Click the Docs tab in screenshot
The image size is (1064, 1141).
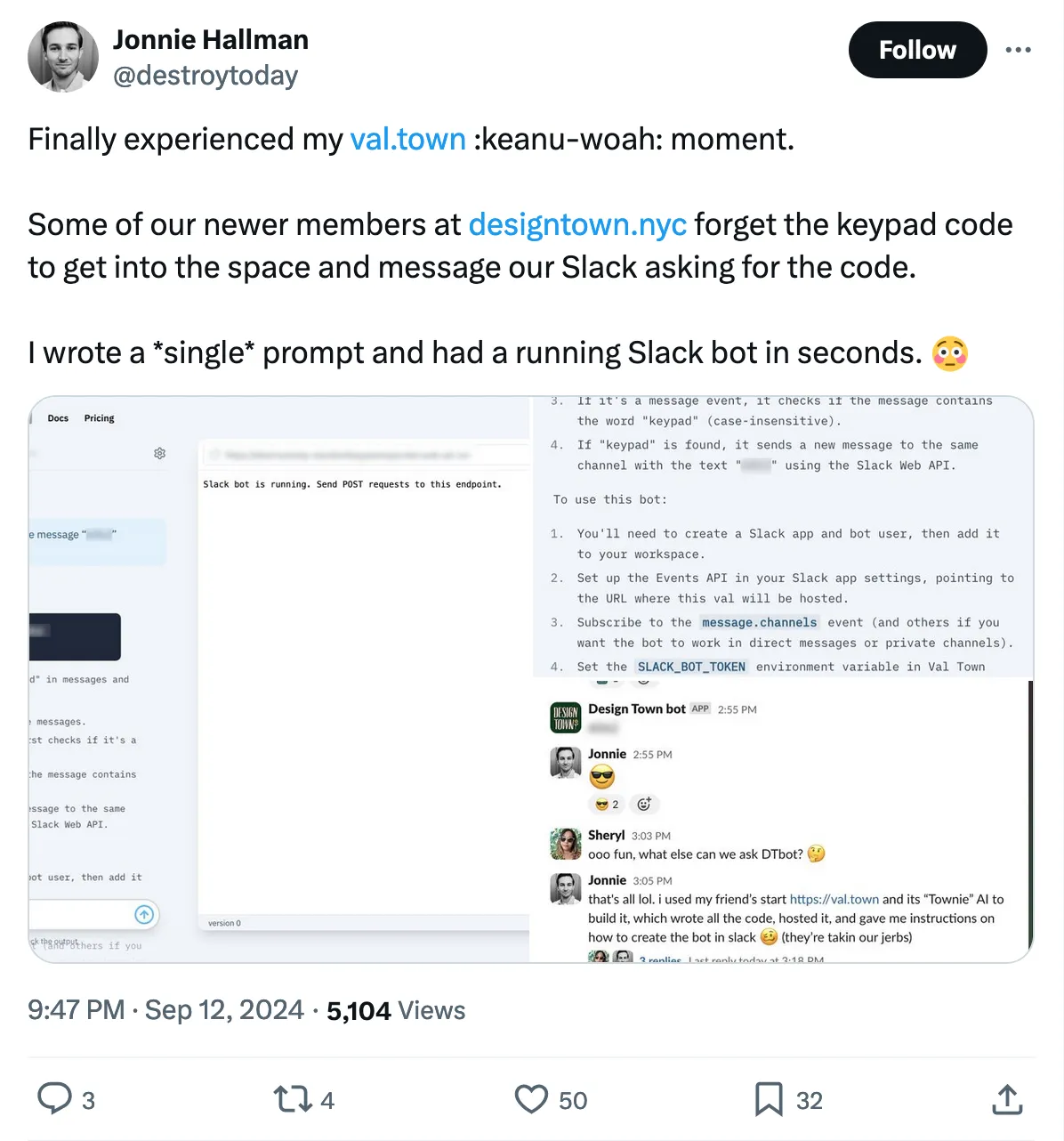tap(58, 418)
